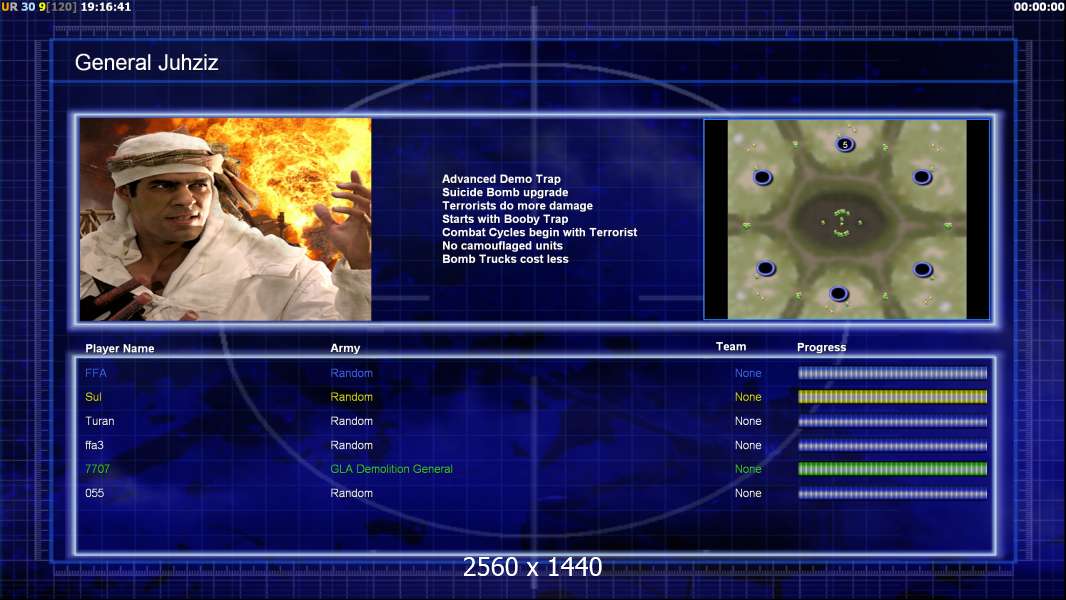Image resolution: width=1066 pixels, height=600 pixels.
Task: Click the green supply cluster at map center
Action: [x=841, y=223]
